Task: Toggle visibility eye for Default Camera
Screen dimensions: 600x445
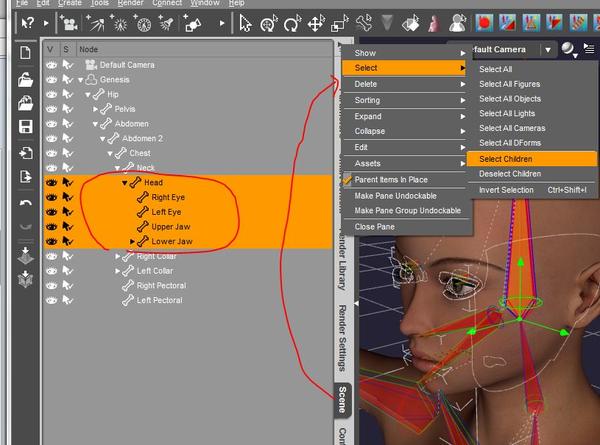Action: (x=52, y=65)
